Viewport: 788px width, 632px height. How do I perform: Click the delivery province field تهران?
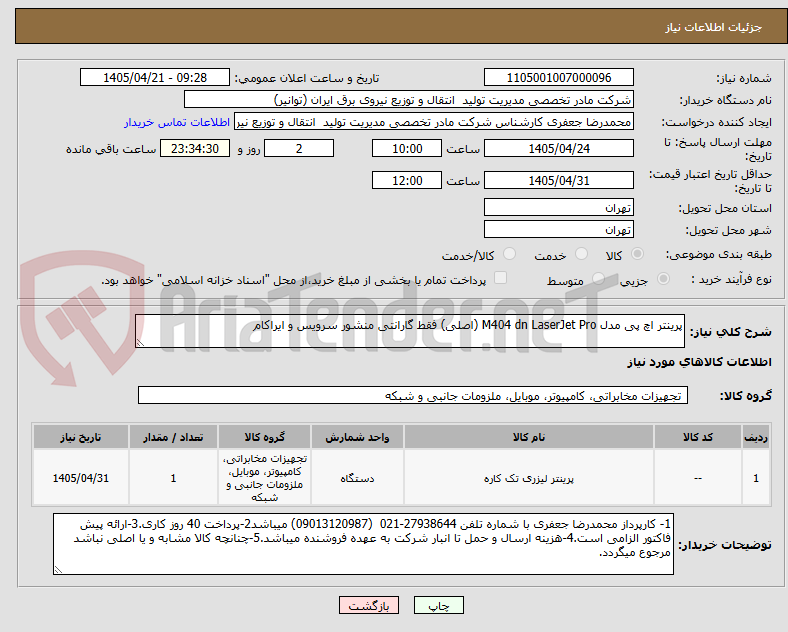click(558, 207)
